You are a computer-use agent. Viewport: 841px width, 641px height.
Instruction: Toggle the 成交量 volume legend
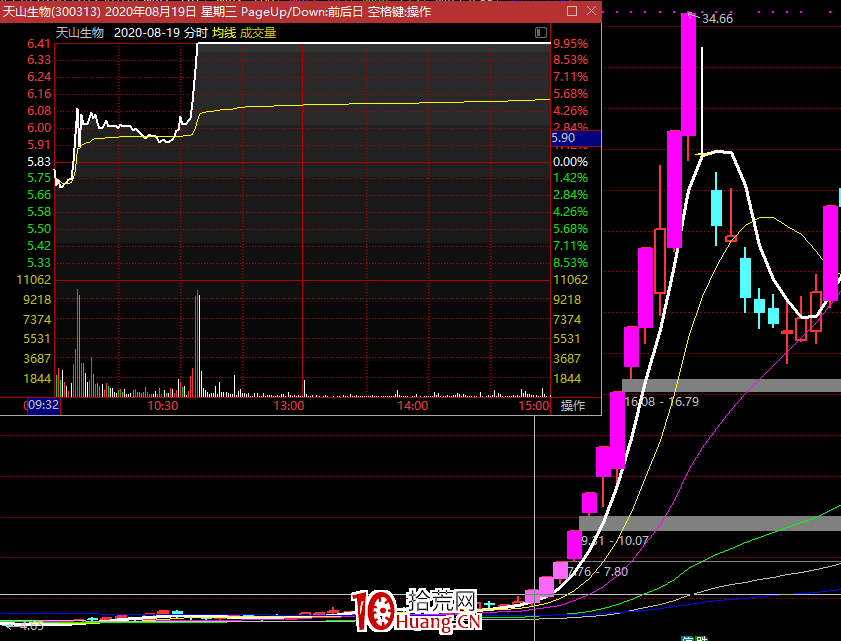[x=257, y=33]
